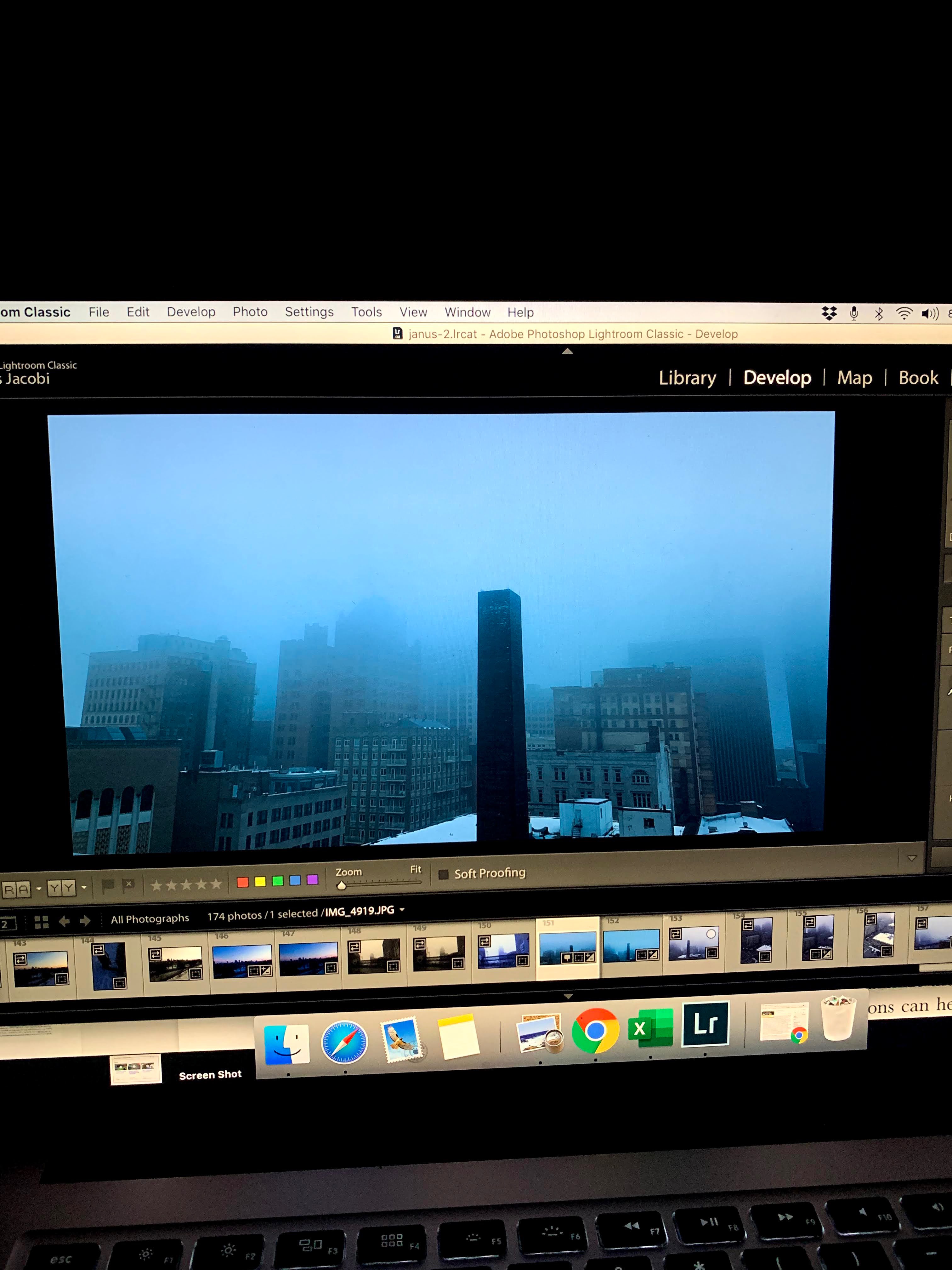The height and width of the screenshot is (1270, 952).
Task: Enable the Soft Proofing checkbox
Action: [443, 874]
